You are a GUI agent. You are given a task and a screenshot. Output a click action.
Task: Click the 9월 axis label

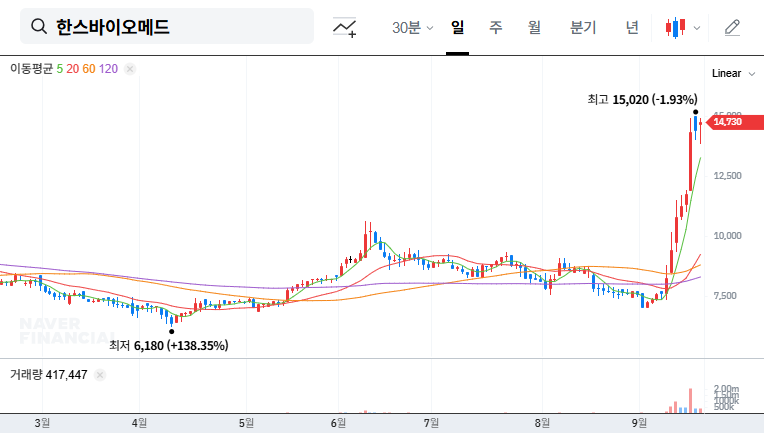639,423
